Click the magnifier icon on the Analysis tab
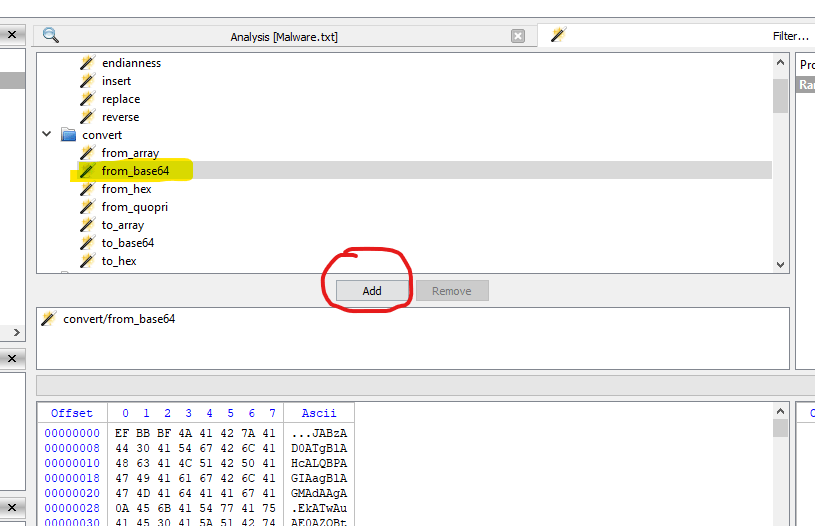Viewport: 815px width, 526px height. click(x=50, y=36)
